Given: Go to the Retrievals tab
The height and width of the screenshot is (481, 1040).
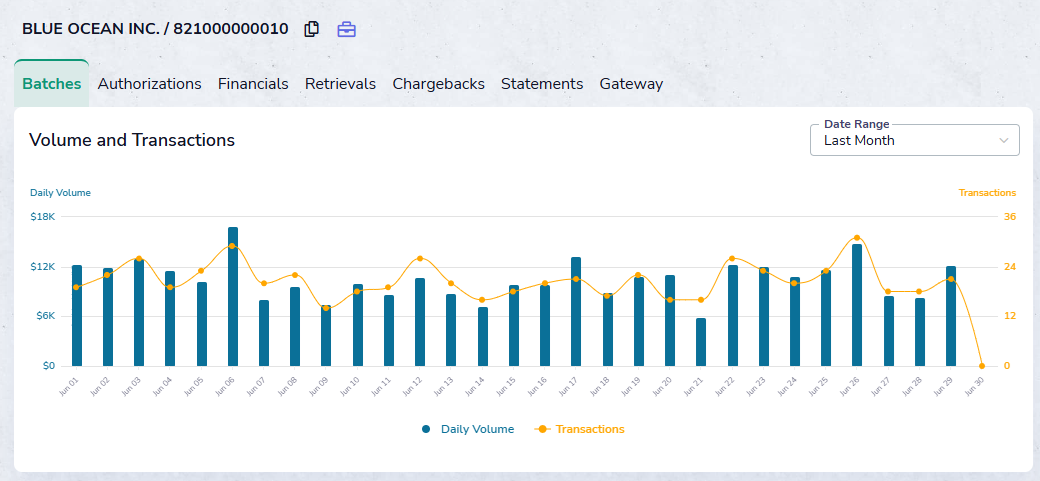Looking at the screenshot, I should click(340, 84).
